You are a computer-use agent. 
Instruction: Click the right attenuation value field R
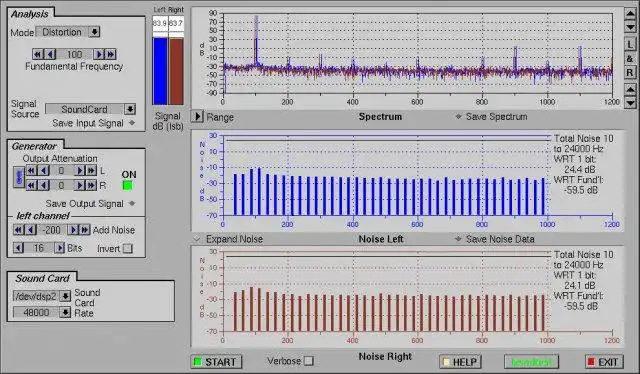[x=62, y=186]
